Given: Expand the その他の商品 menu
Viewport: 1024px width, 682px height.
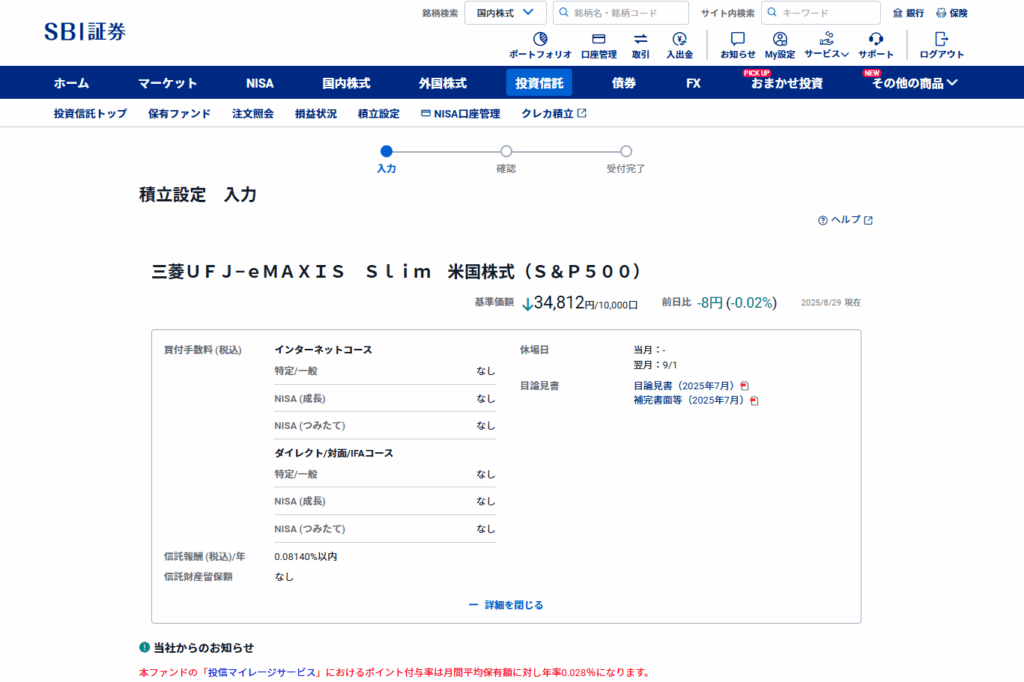Looking at the screenshot, I should 914,83.
